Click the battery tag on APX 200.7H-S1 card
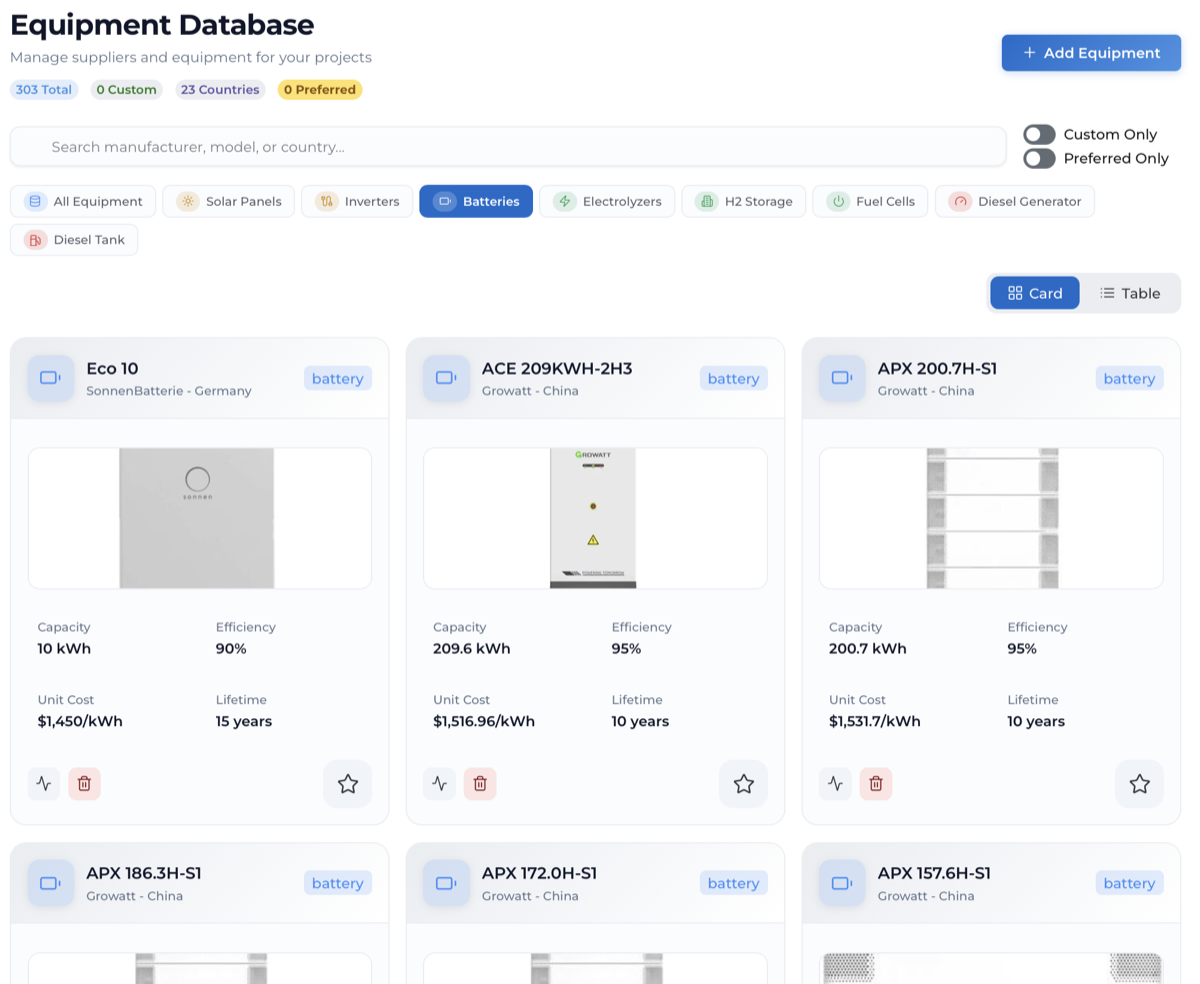Viewport: 1200px width, 984px height. coord(1130,378)
